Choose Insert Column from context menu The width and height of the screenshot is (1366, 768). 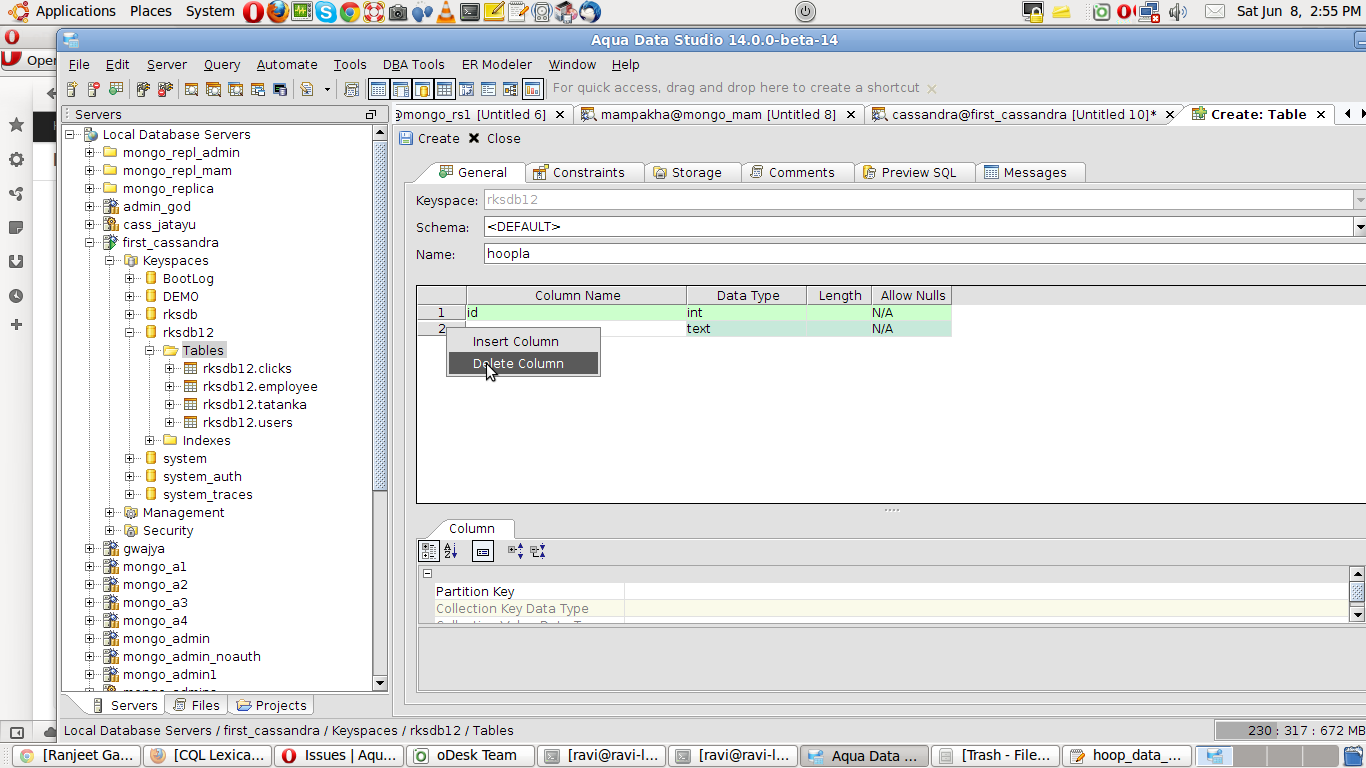tap(523, 341)
